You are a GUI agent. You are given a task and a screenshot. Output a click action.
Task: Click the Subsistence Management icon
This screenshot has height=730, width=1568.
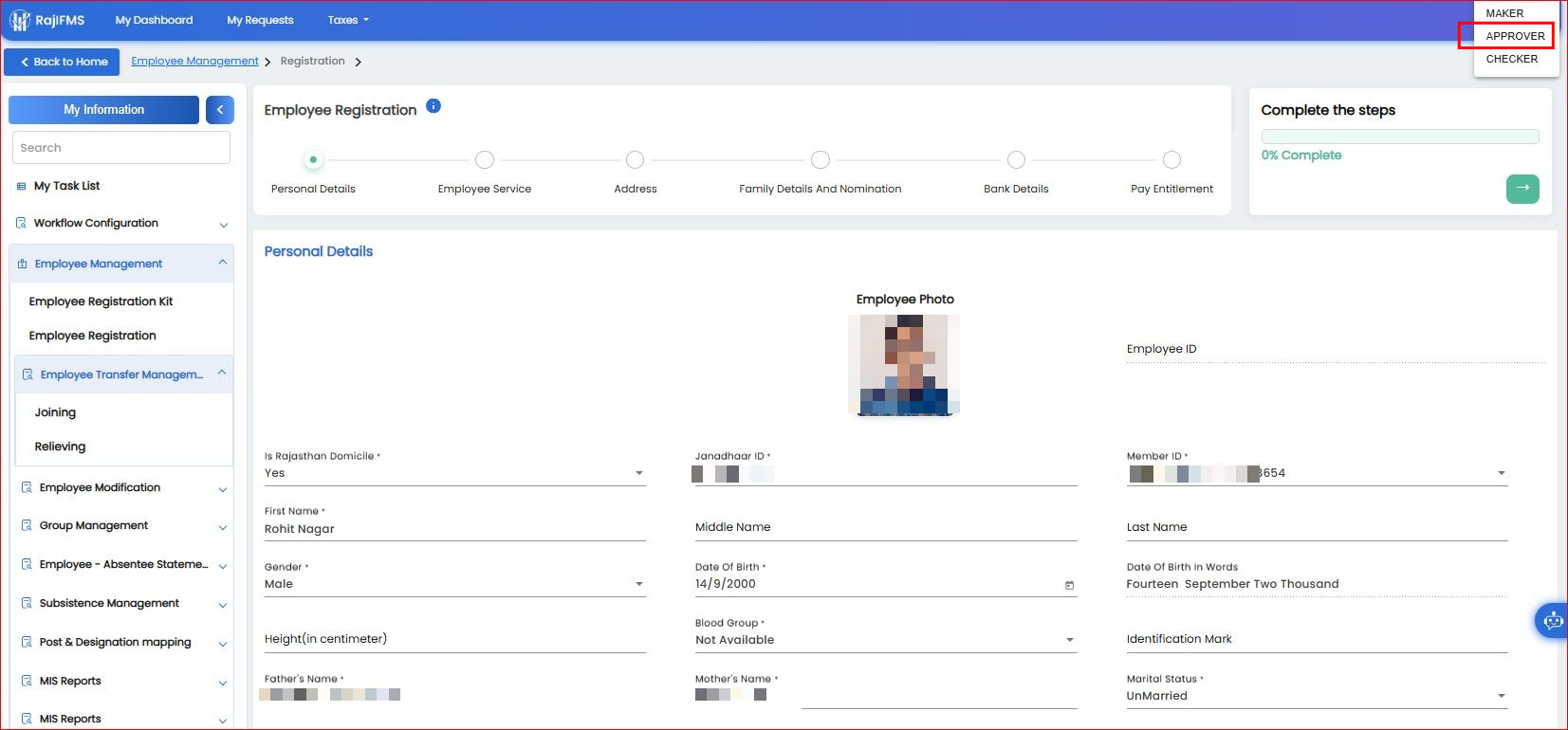[x=27, y=604]
